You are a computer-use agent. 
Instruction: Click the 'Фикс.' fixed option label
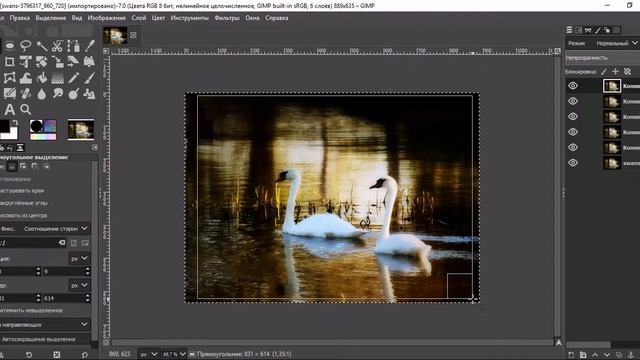tap(8, 229)
